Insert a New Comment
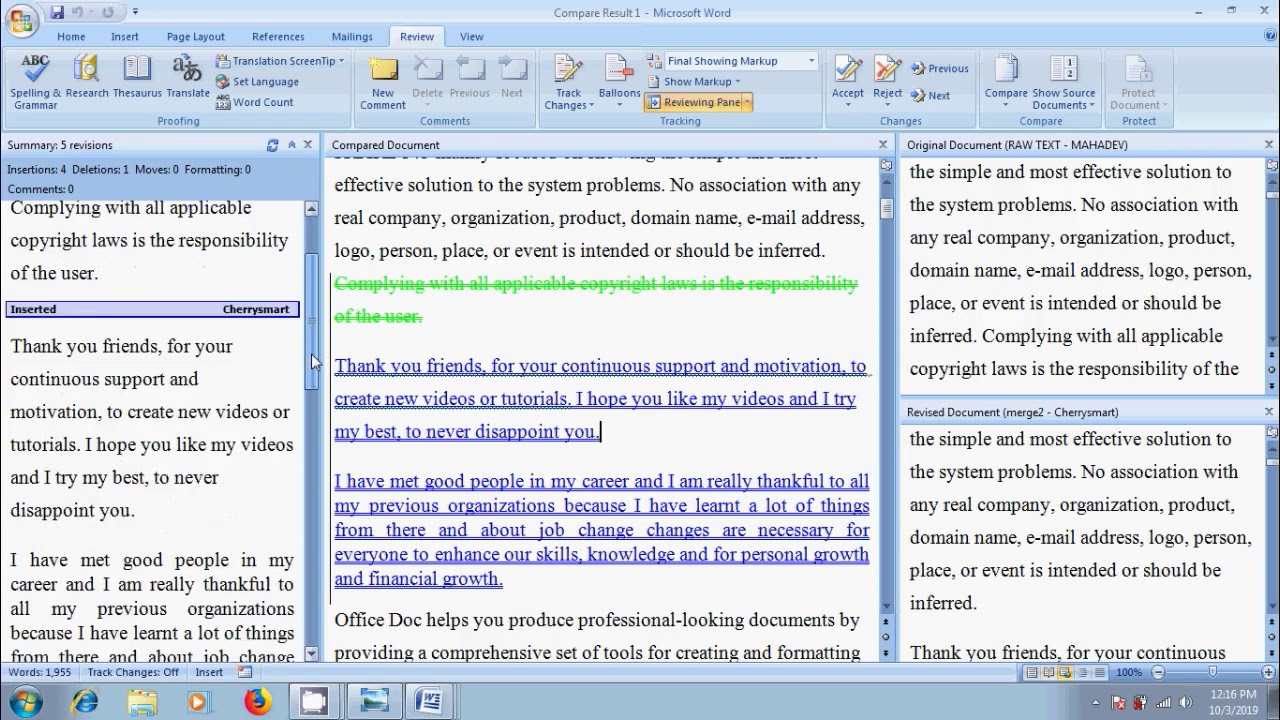The height and width of the screenshot is (720, 1280). 383,82
